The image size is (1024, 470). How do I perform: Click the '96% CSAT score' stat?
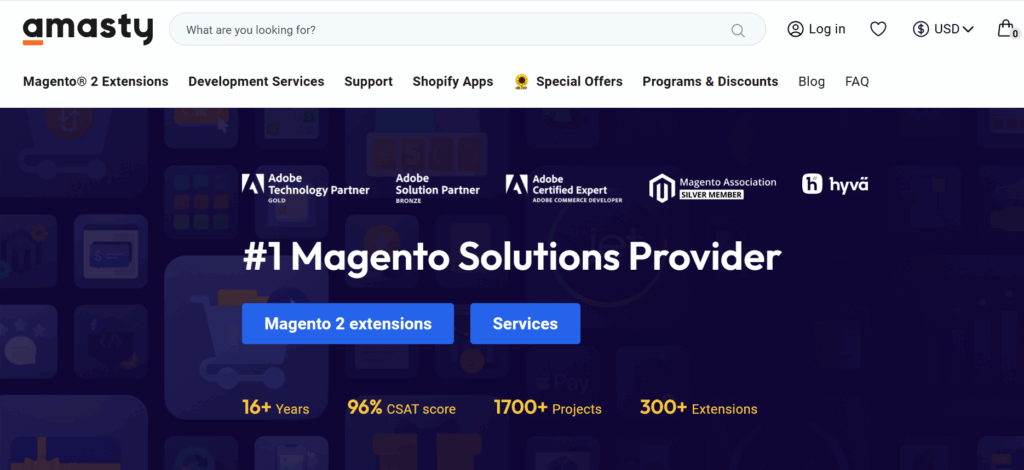tap(402, 408)
